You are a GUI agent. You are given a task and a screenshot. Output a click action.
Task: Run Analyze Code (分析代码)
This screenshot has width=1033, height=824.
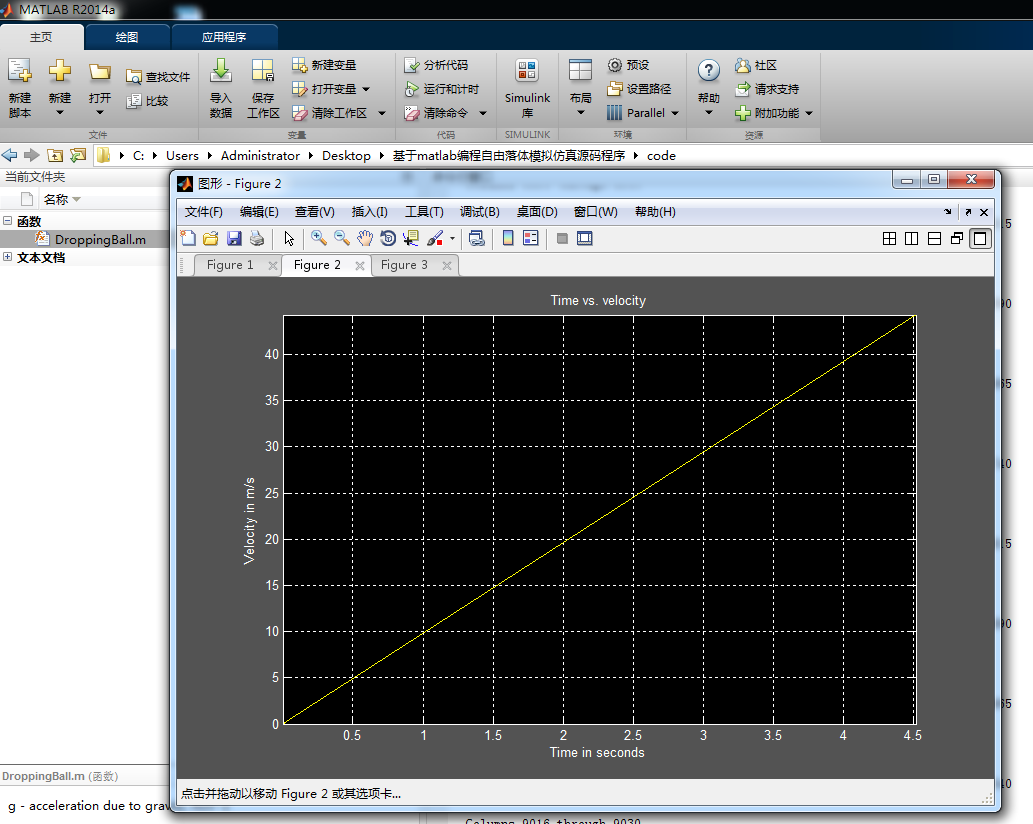436,65
